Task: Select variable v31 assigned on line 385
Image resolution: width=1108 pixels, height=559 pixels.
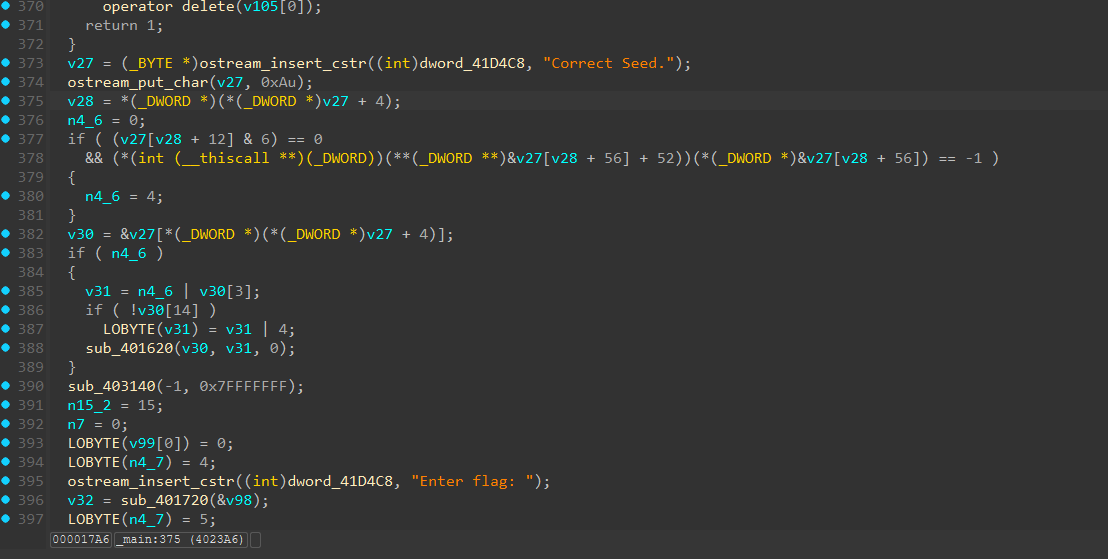Action: point(98,291)
